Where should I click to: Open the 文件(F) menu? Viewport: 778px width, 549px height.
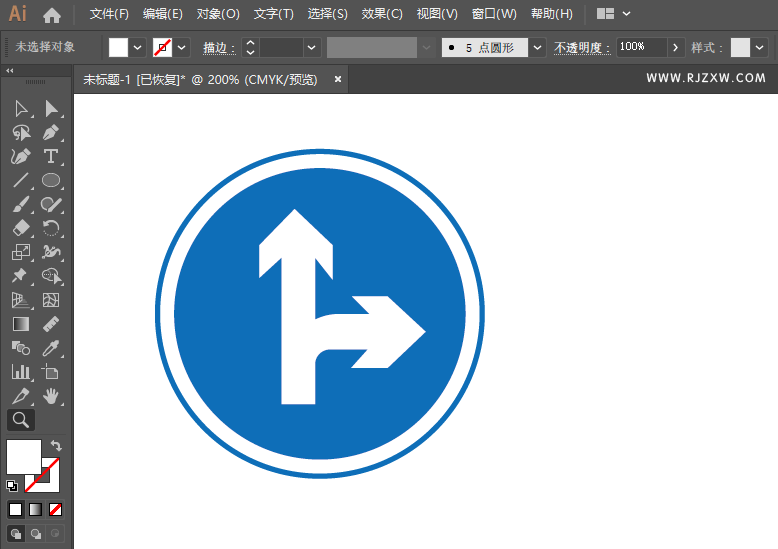coord(109,14)
